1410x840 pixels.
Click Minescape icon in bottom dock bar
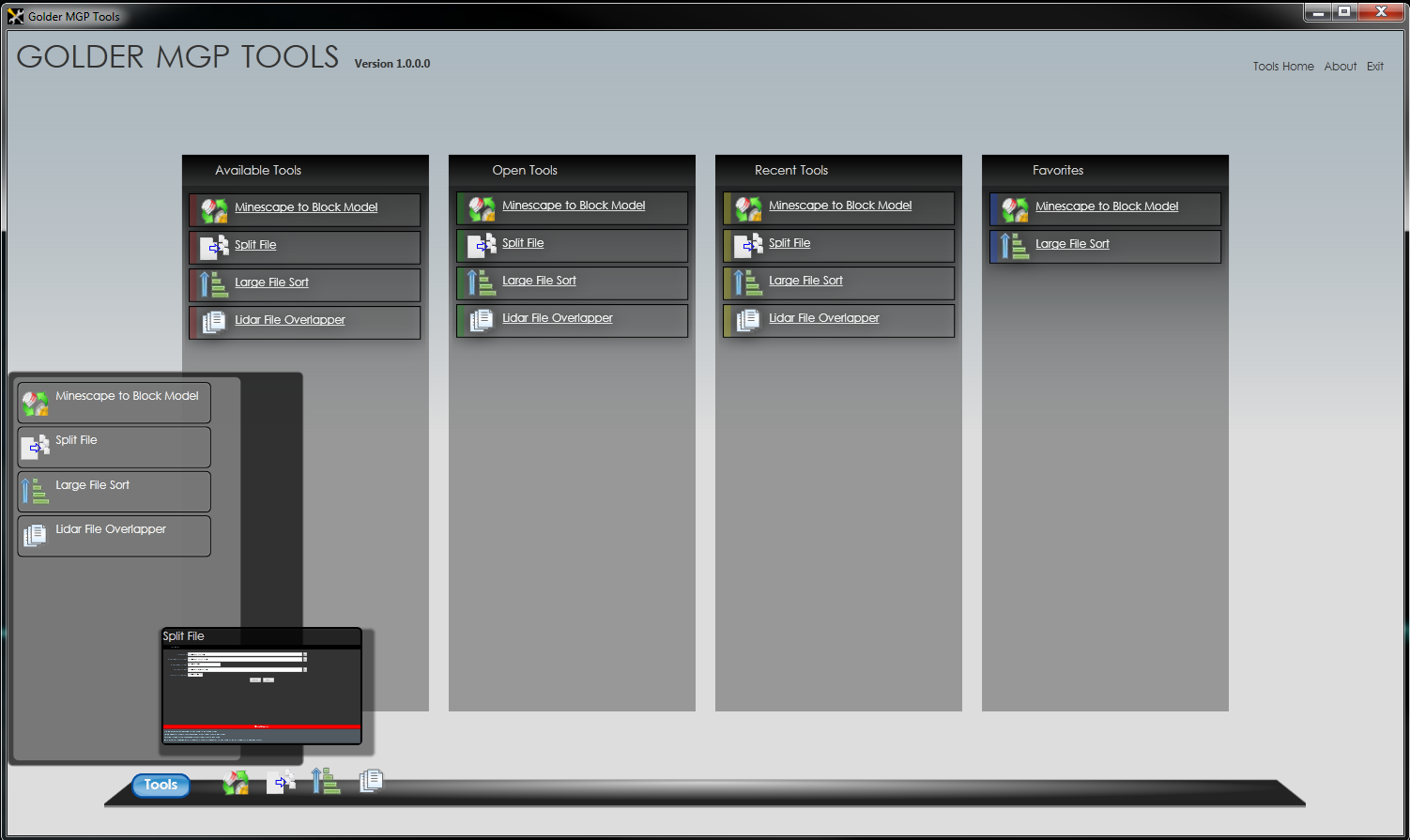tap(236, 782)
